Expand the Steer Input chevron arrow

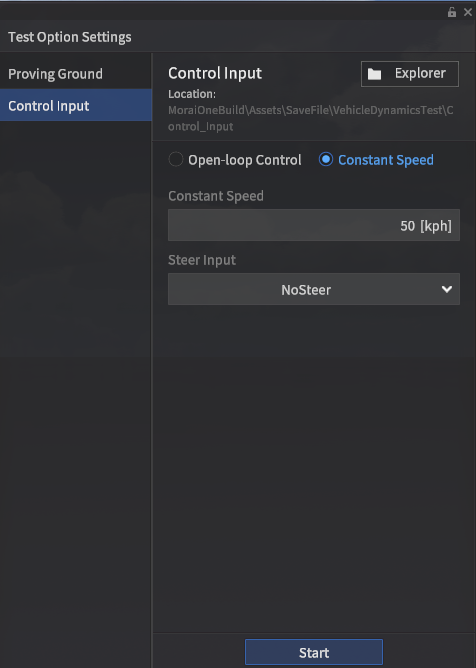pyautogui.click(x=447, y=289)
